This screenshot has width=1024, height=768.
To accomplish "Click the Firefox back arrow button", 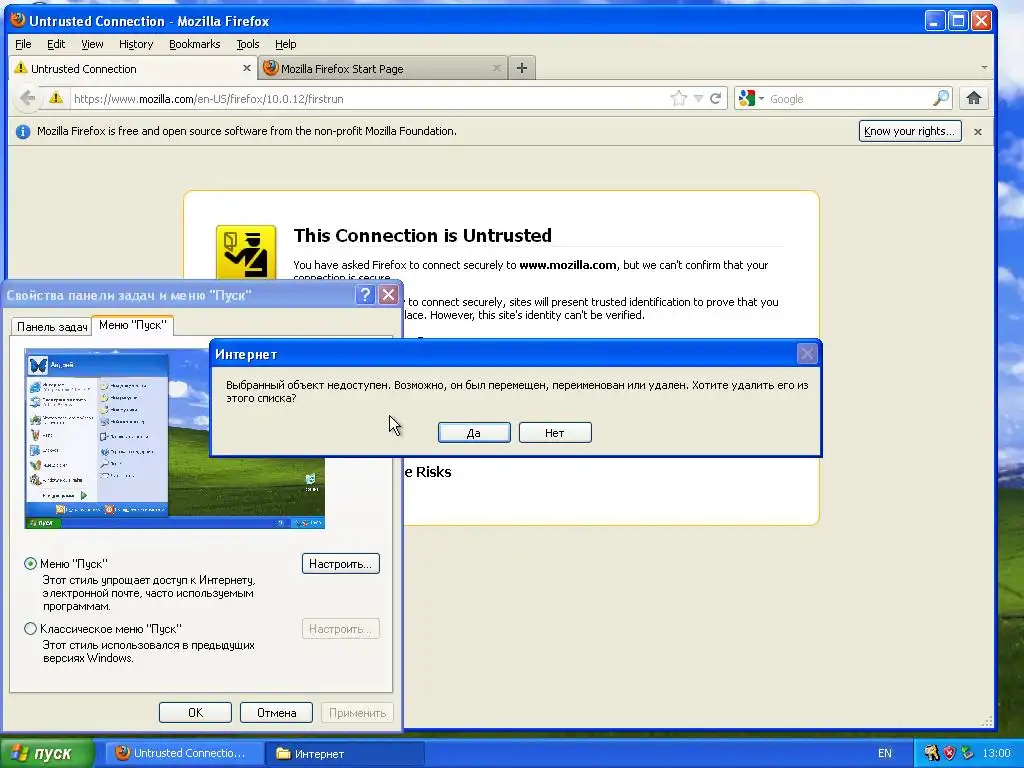I will tap(27, 99).
